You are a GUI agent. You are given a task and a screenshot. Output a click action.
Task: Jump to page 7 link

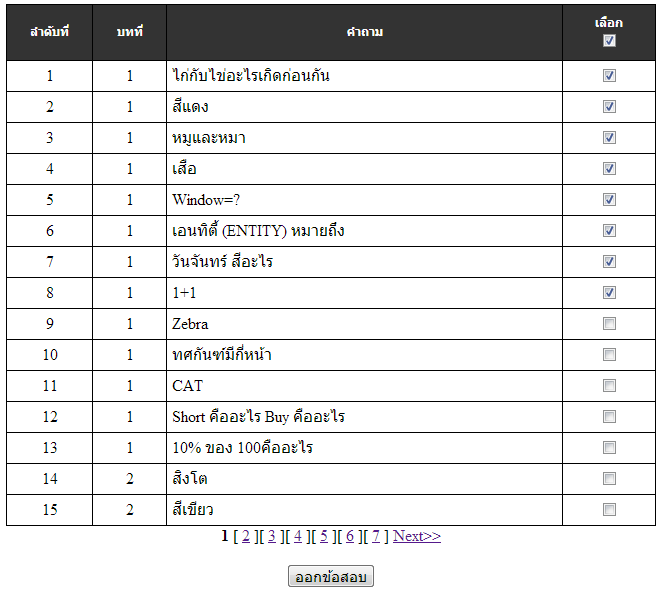click(x=376, y=536)
